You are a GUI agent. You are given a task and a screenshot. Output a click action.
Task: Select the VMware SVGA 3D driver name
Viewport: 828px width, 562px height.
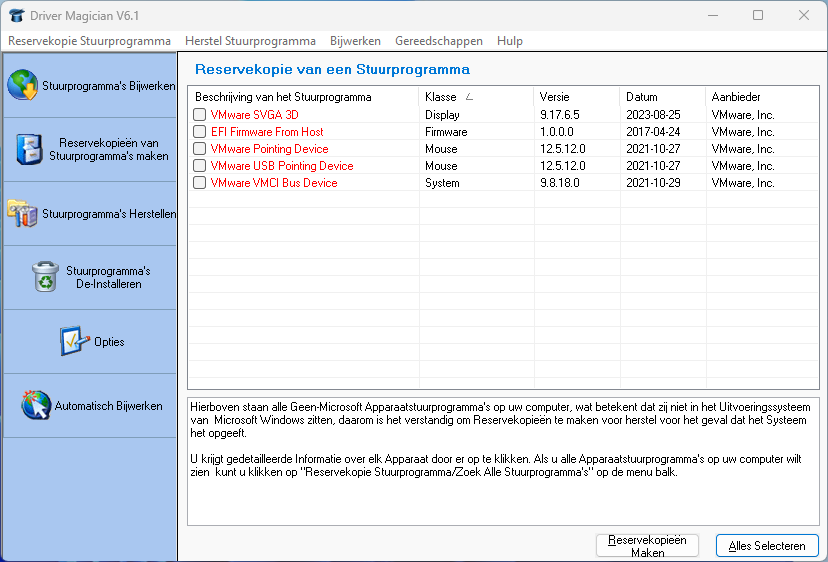(255, 115)
